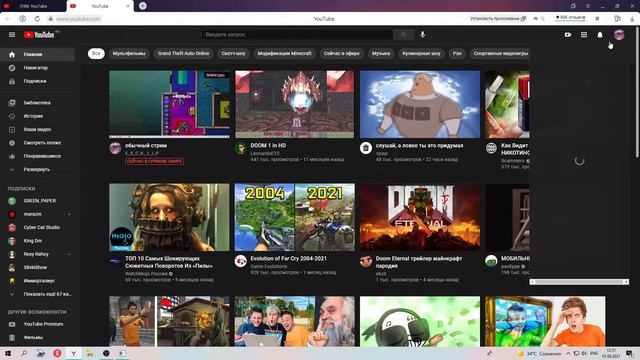
Task: Open the YouTube apps grid
Action: point(584,35)
